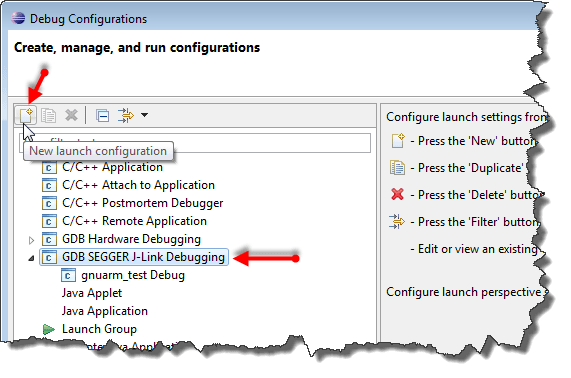Click the C/C++ Postmortem Debugger icon
Screen dimensions: 571x378
click(x=49, y=203)
